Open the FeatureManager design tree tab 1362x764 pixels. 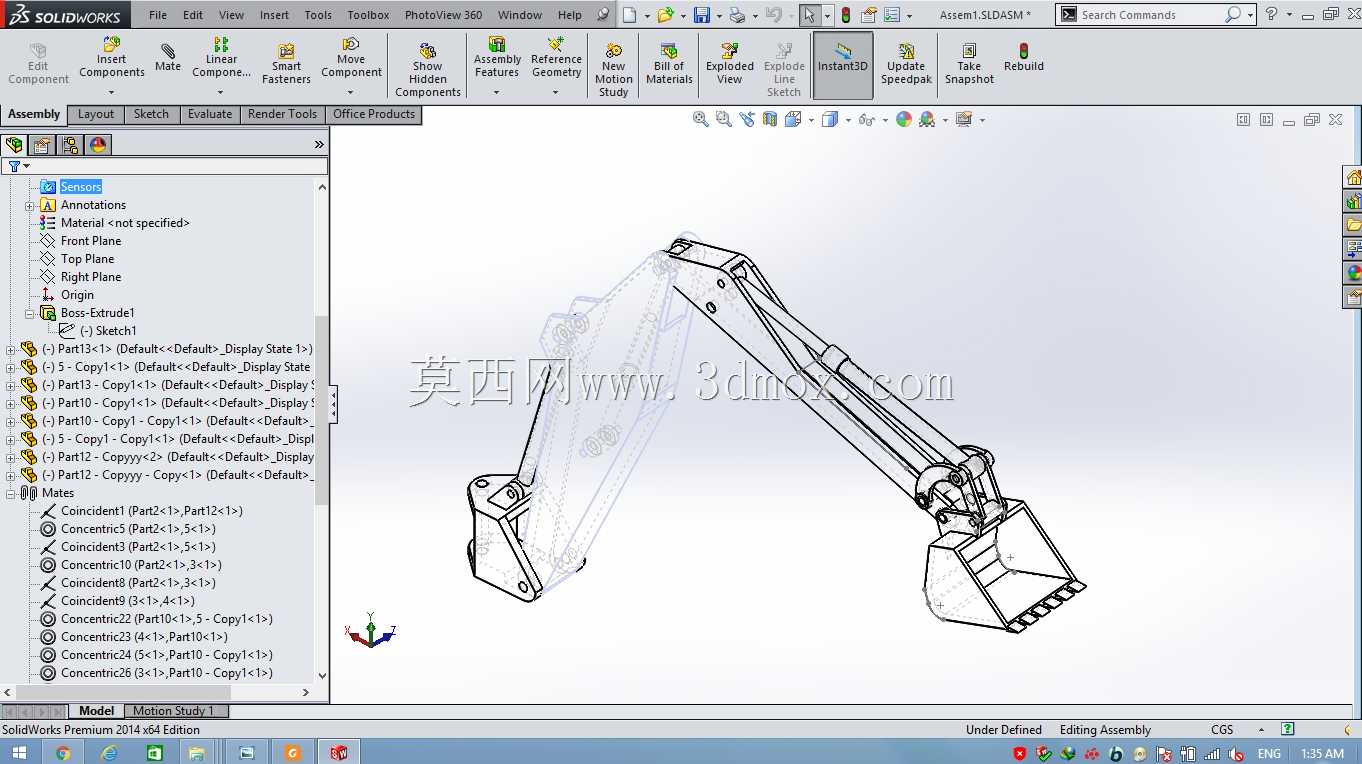(14, 145)
